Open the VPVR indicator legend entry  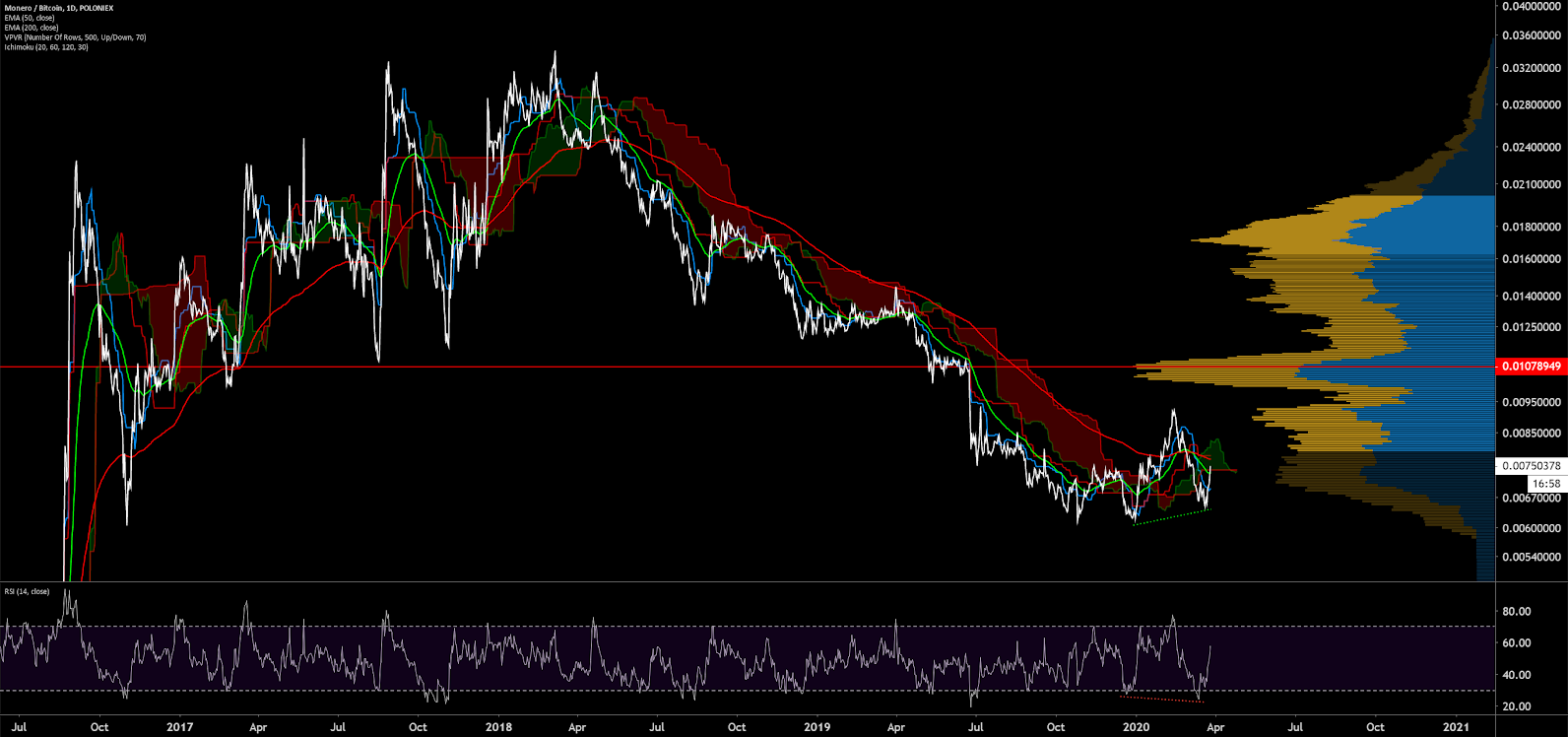(x=75, y=37)
